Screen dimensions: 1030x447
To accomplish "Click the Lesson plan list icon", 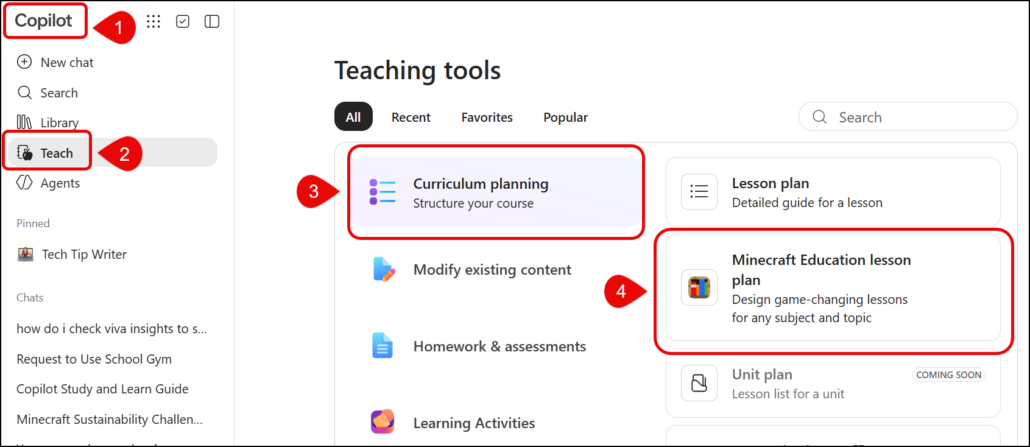I will 699,192.
